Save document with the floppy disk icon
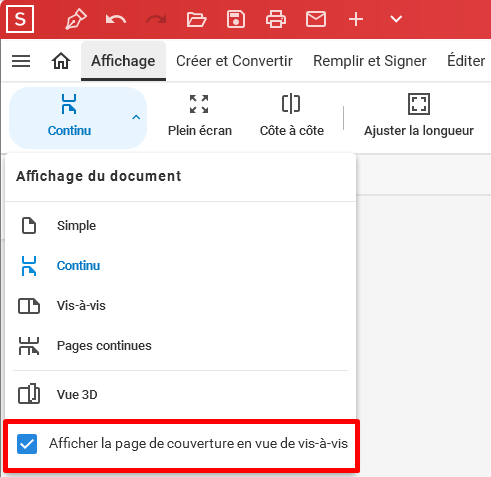 [236, 19]
